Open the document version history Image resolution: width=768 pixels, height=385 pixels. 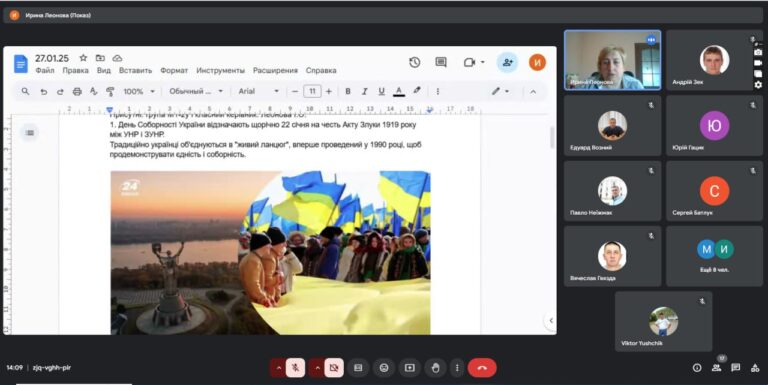click(414, 62)
